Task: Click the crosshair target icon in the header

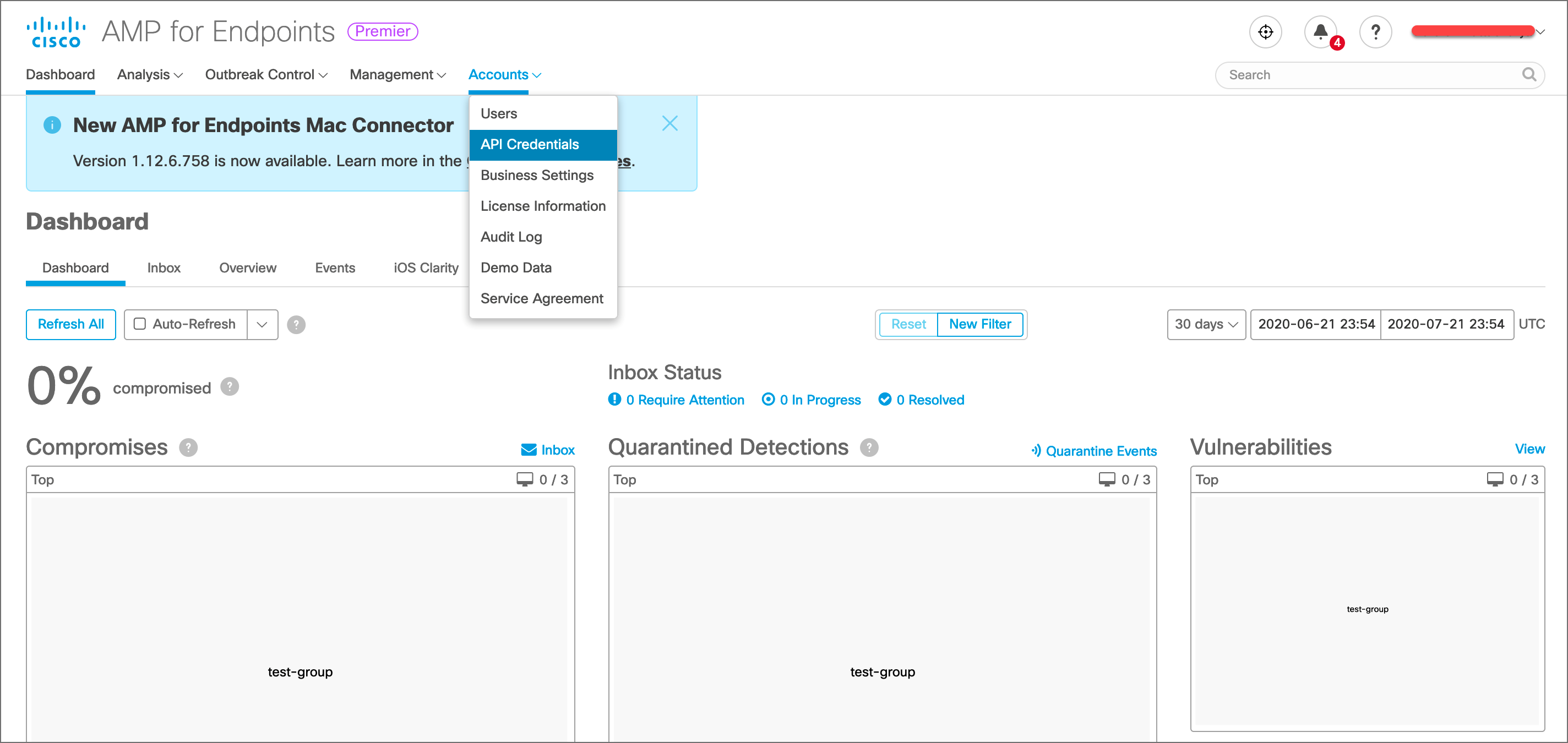Action: click(x=1266, y=31)
